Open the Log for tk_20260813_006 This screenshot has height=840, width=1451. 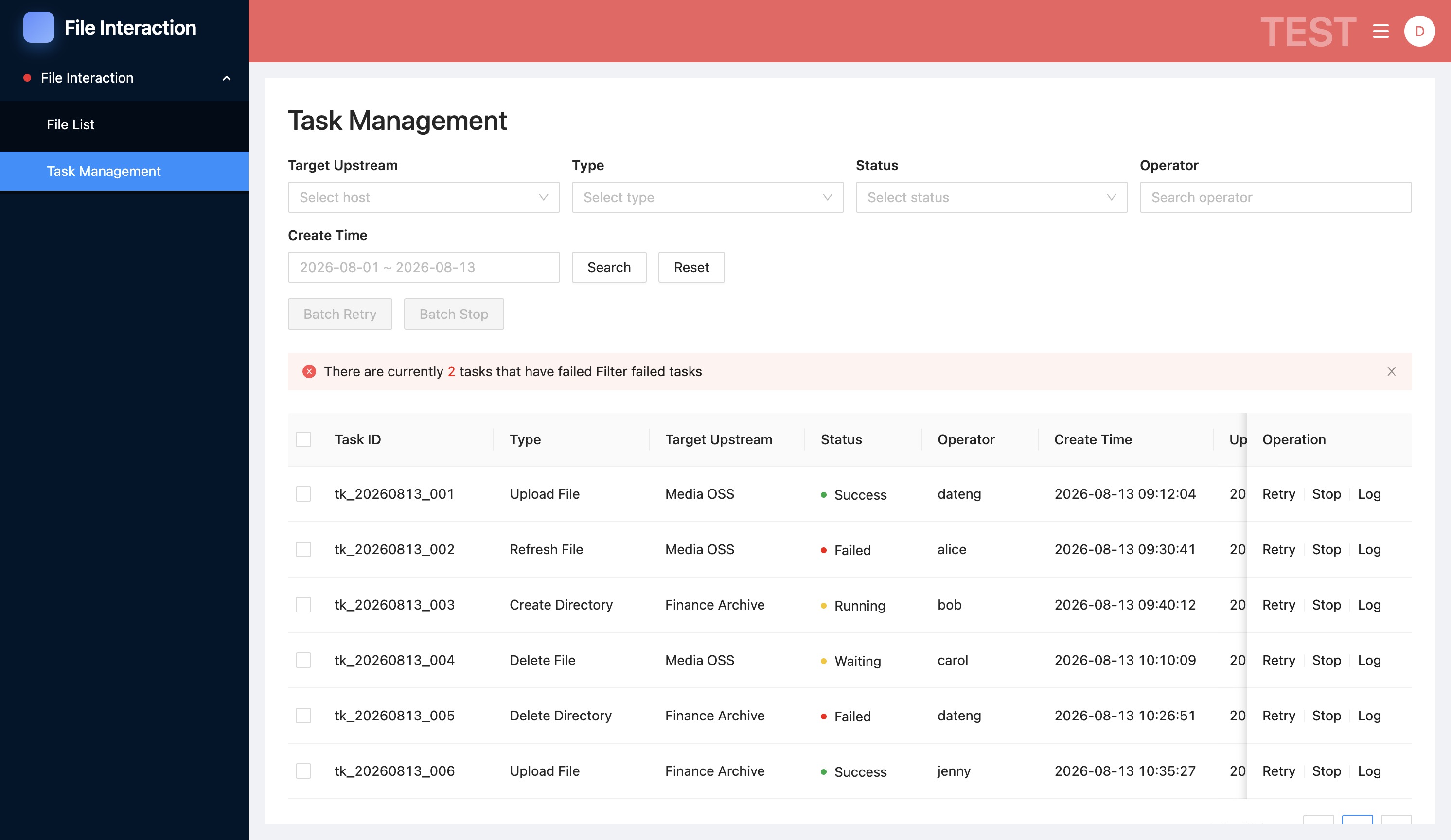(1369, 771)
